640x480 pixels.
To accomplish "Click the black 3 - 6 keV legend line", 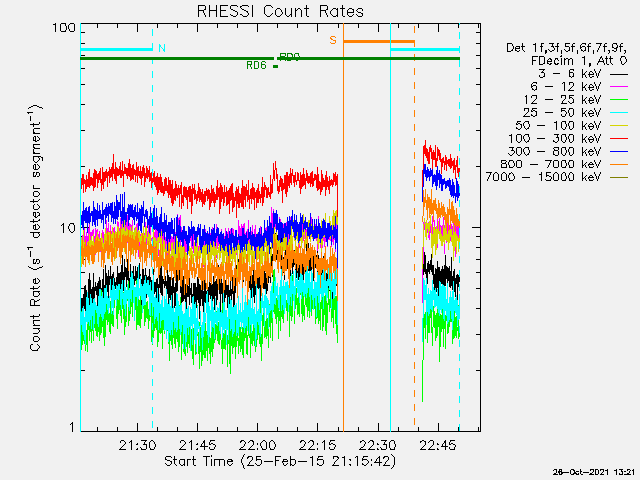I will click(619, 74).
